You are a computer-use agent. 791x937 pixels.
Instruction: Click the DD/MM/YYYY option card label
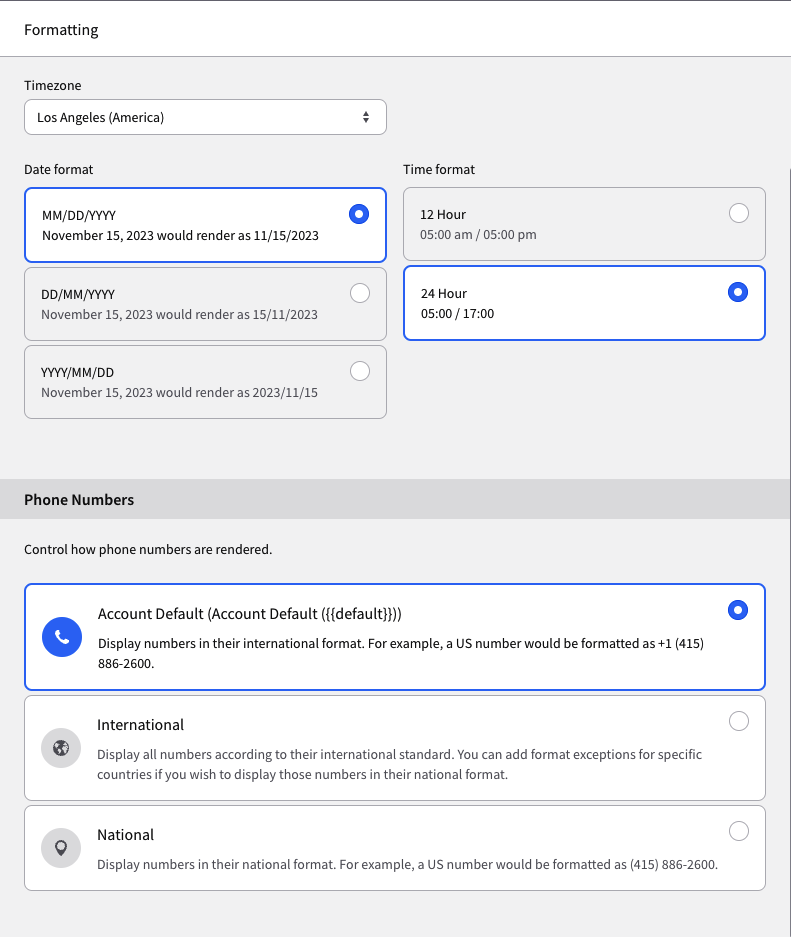(x=78, y=295)
